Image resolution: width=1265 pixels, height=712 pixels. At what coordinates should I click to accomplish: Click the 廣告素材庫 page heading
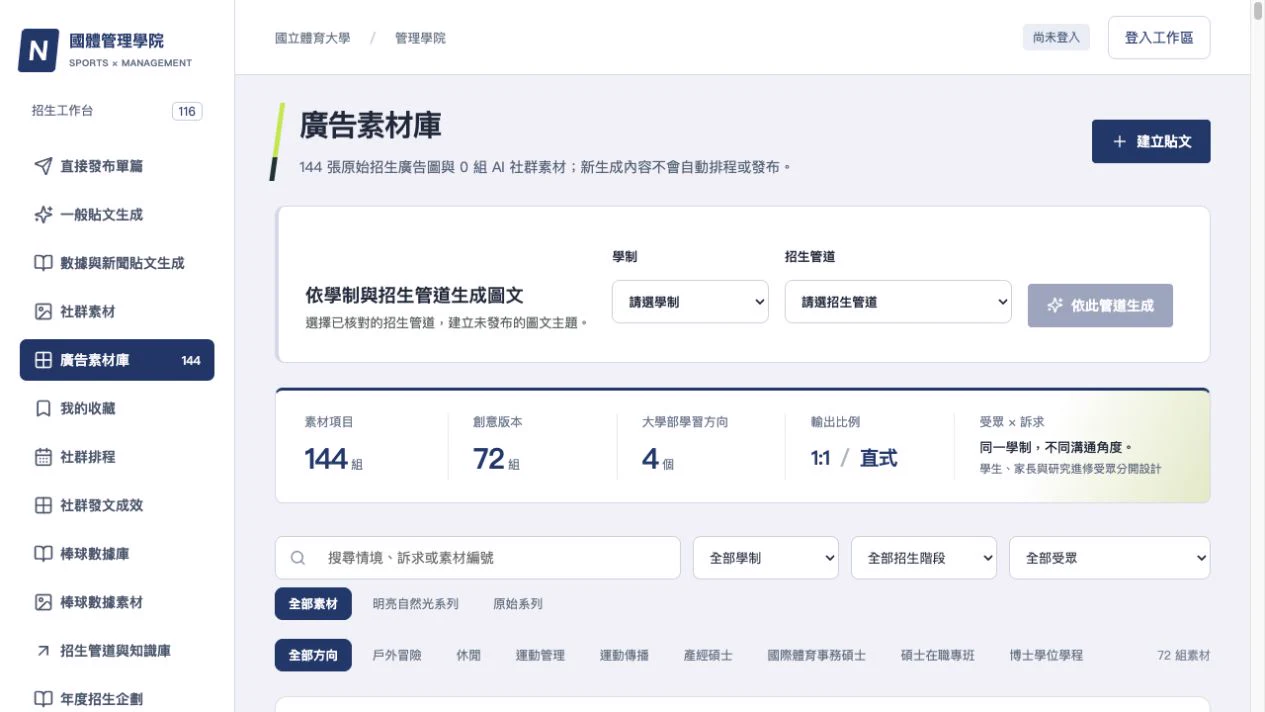[371, 125]
